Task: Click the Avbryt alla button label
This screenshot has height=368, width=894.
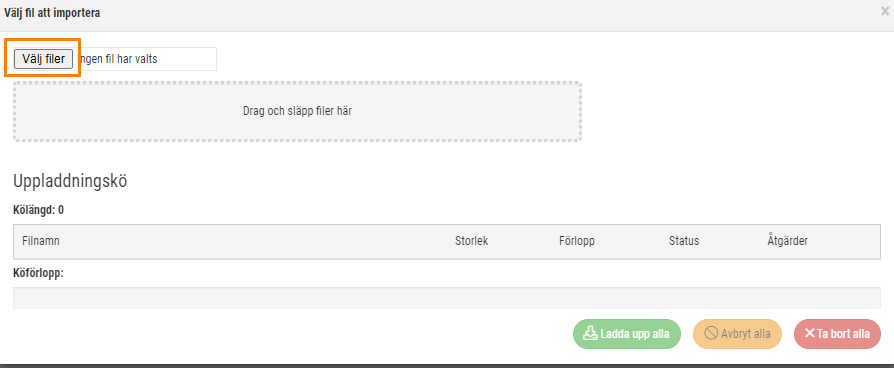Action: pos(745,334)
